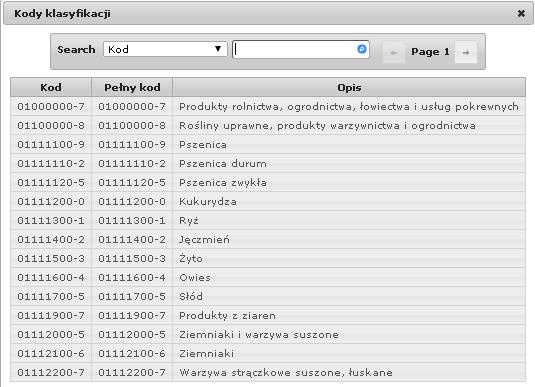Select the Żyto entry
Image resolution: width=535 pixels, height=387 pixels.
268,258
